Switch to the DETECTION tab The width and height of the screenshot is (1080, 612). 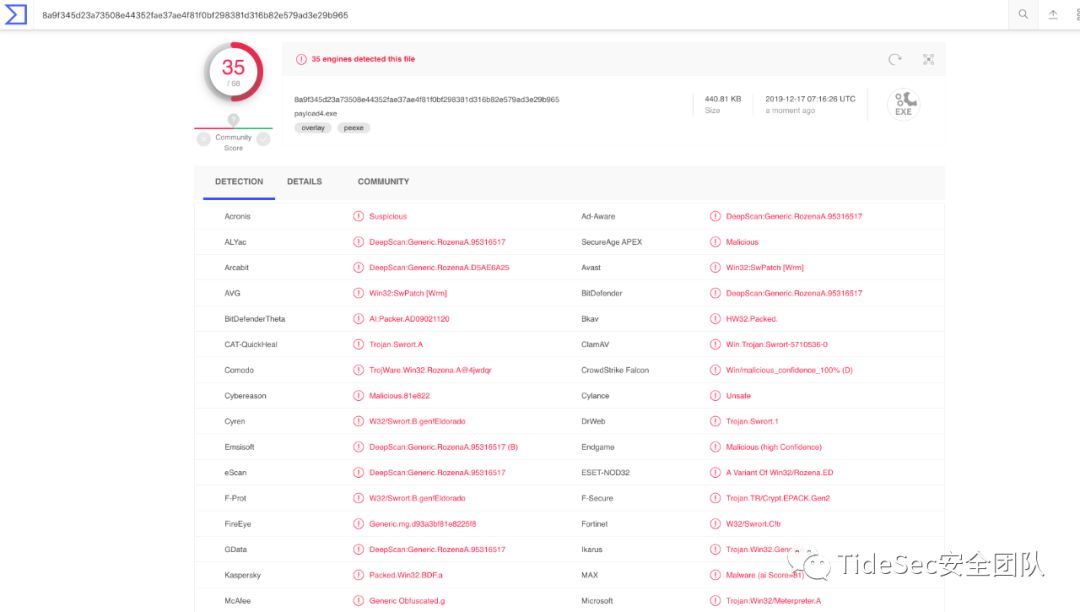(239, 182)
